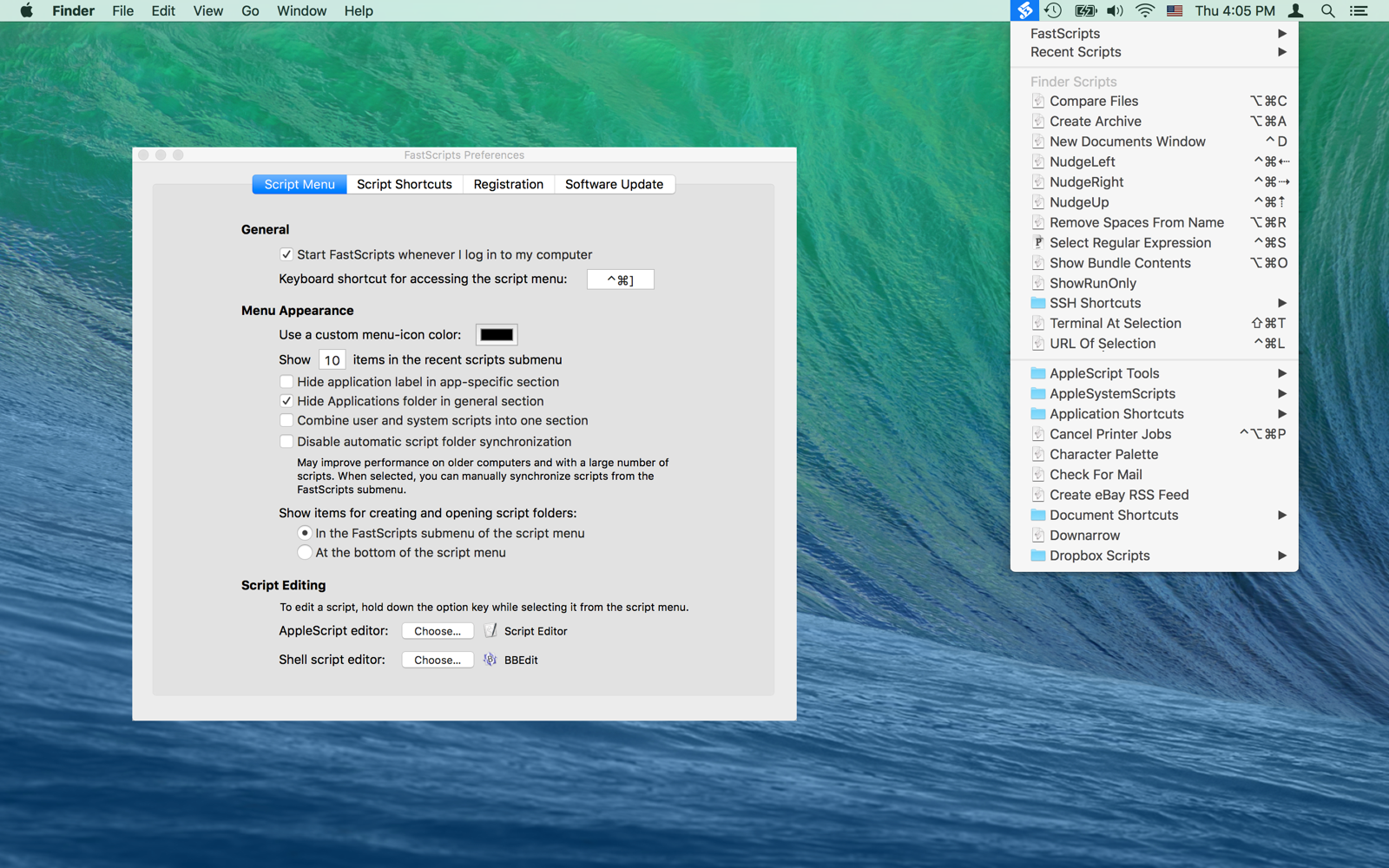
Task: Click the Script Editor app icon
Action: (x=490, y=631)
